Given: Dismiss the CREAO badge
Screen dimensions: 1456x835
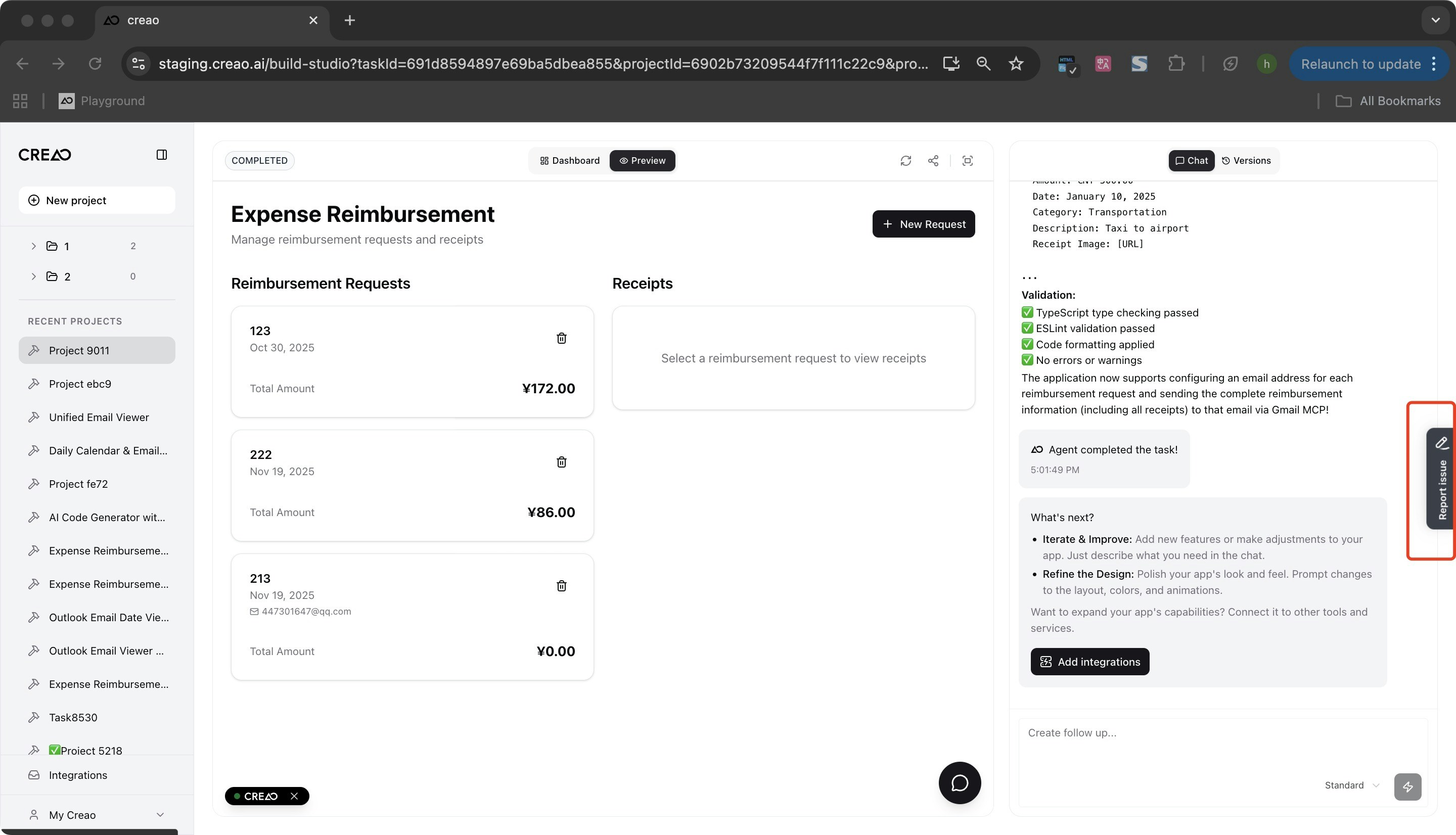Looking at the screenshot, I should click(294, 796).
